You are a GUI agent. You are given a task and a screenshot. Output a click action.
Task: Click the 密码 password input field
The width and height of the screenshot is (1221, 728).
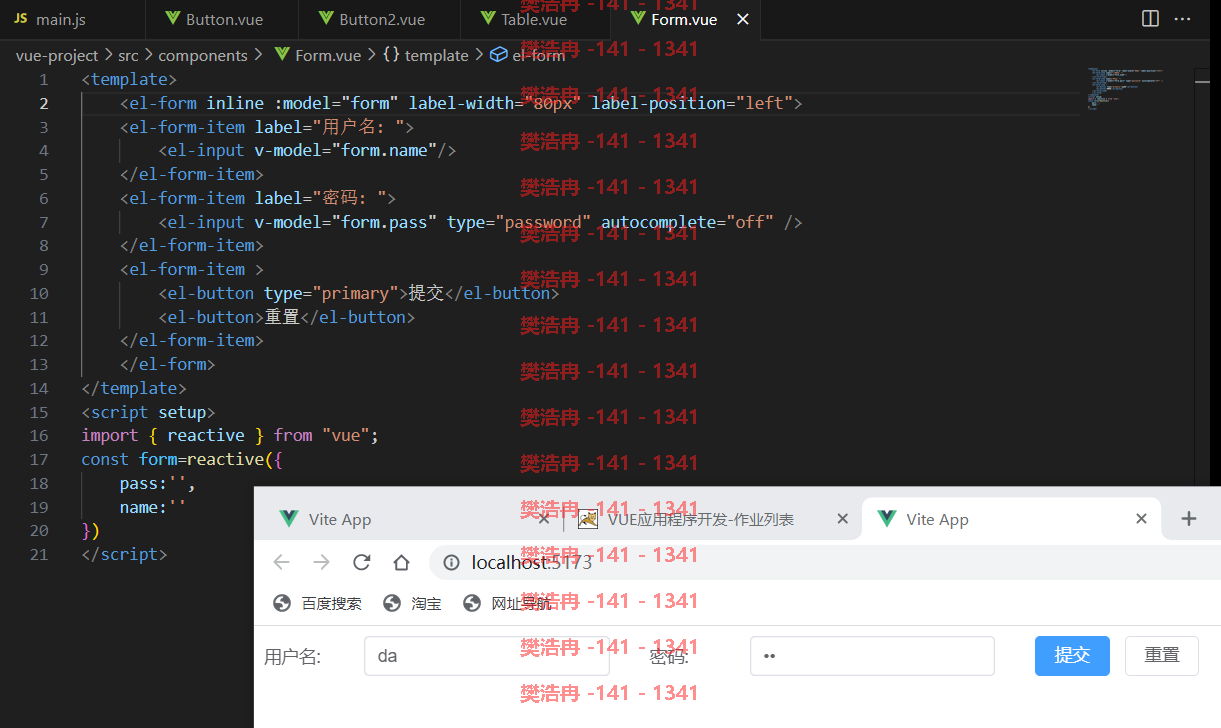point(872,656)
